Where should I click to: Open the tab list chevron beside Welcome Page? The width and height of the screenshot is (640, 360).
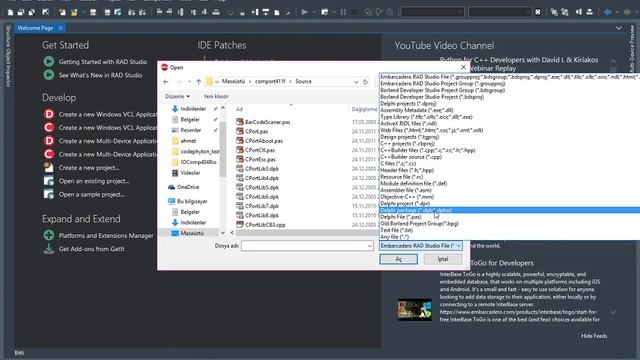pyautogui.click(x=619, y=28)
